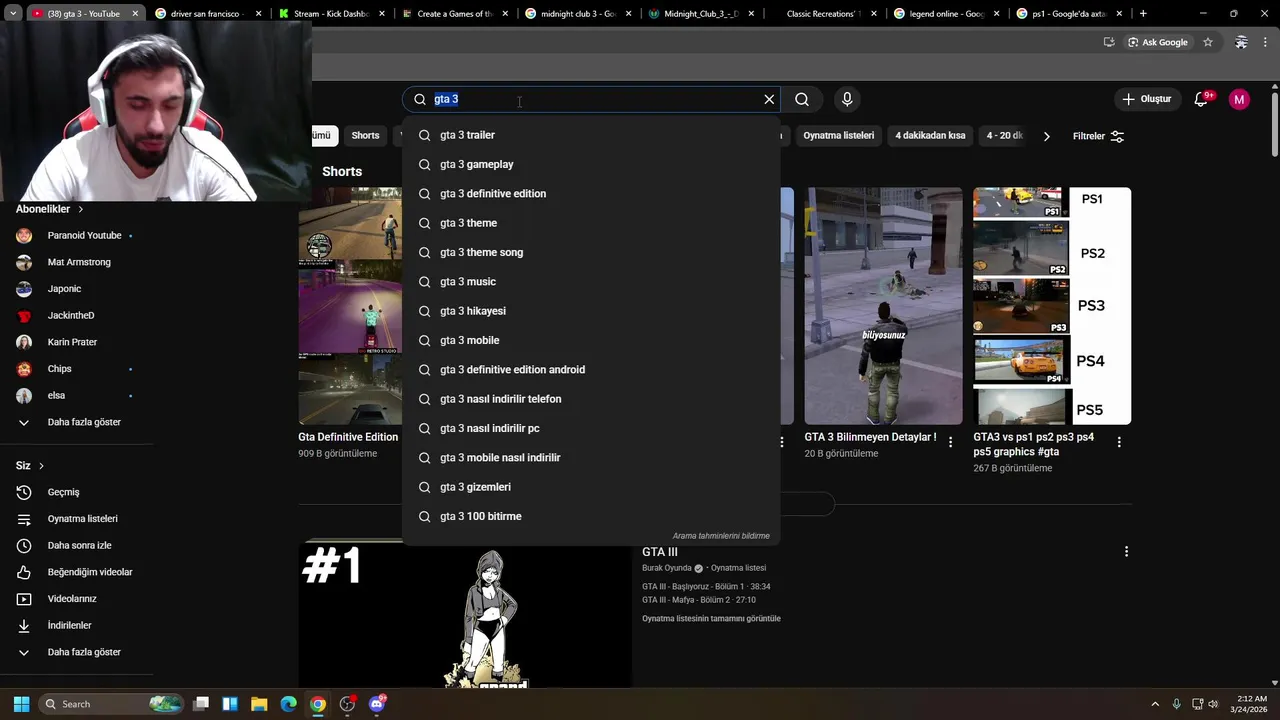Choose suggestion gta 3 definitive edition
Screen dimensions: 1280x720
coord(591,193)
